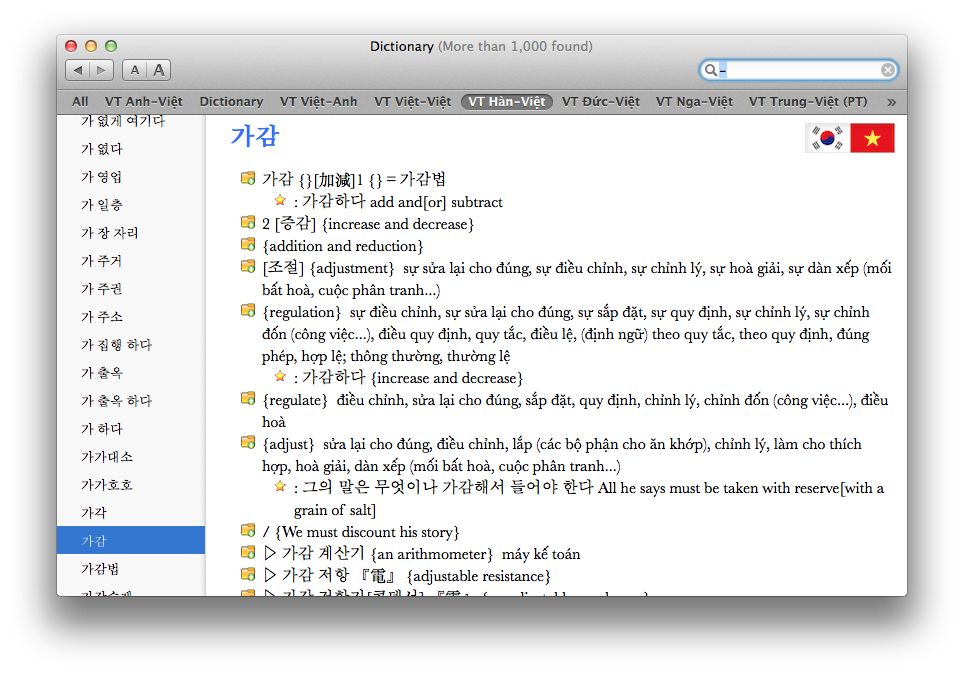Focus the dictionary search field
The height and width of the screenshot is (675, 964).
[798, 70]
